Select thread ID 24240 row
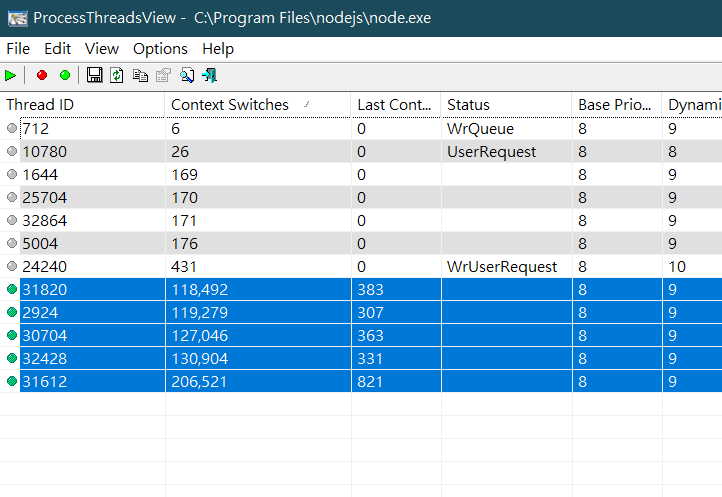This screenshot has height=497, width=722. tap(361, 267)
